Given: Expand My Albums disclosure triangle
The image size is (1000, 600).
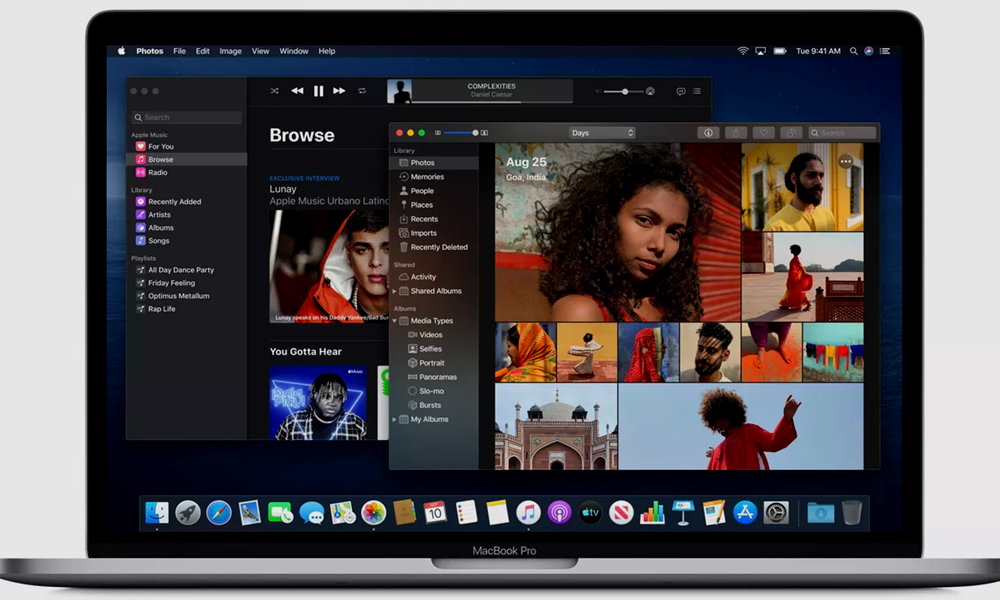Looking at the screenshot, I should [x=394, y=419].
